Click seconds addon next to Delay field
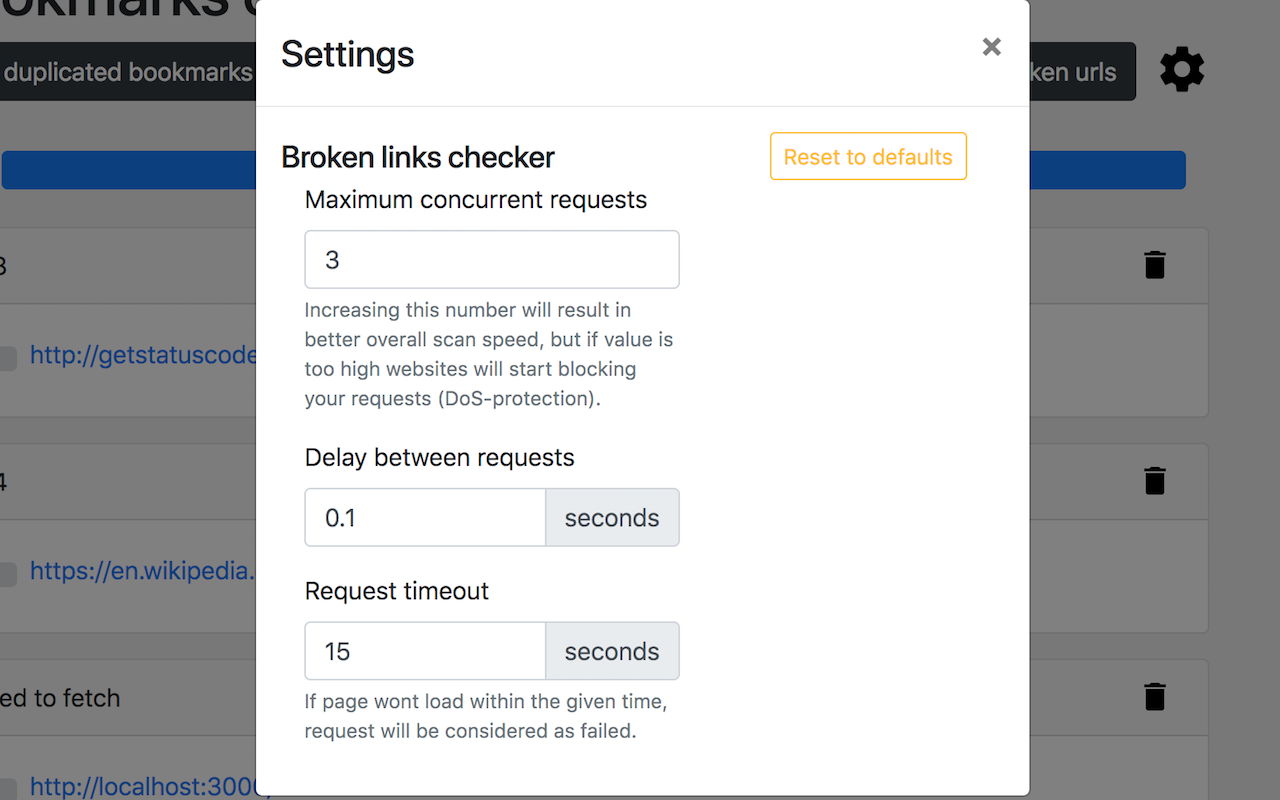The height and width of the screenshot is (800, 1280). coord(612,518)
